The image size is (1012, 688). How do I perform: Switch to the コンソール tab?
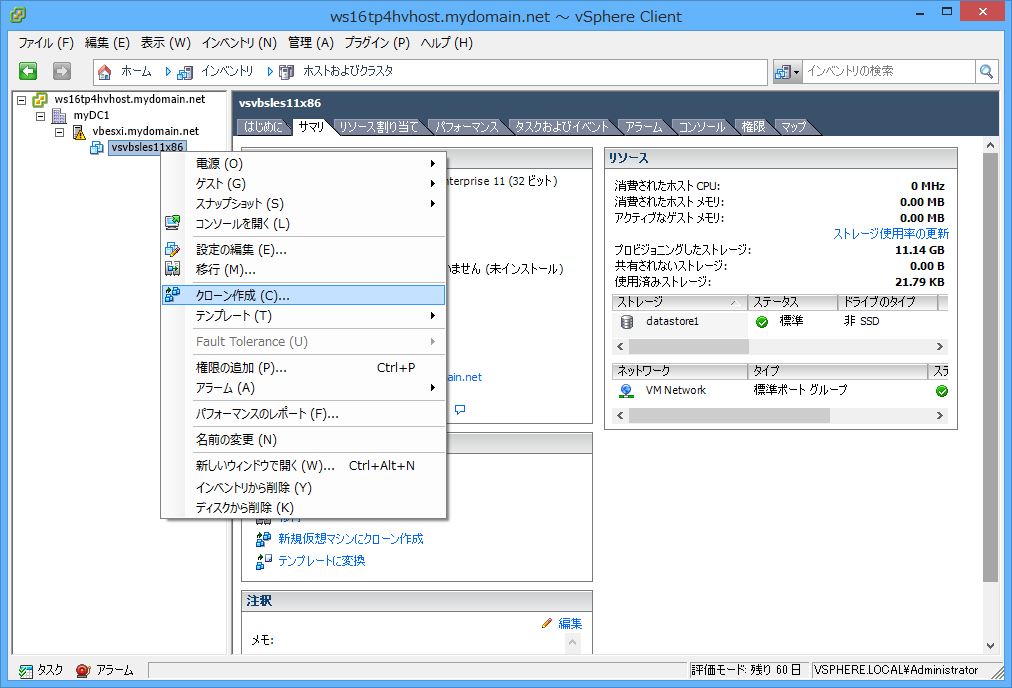[x=702, y=127]
